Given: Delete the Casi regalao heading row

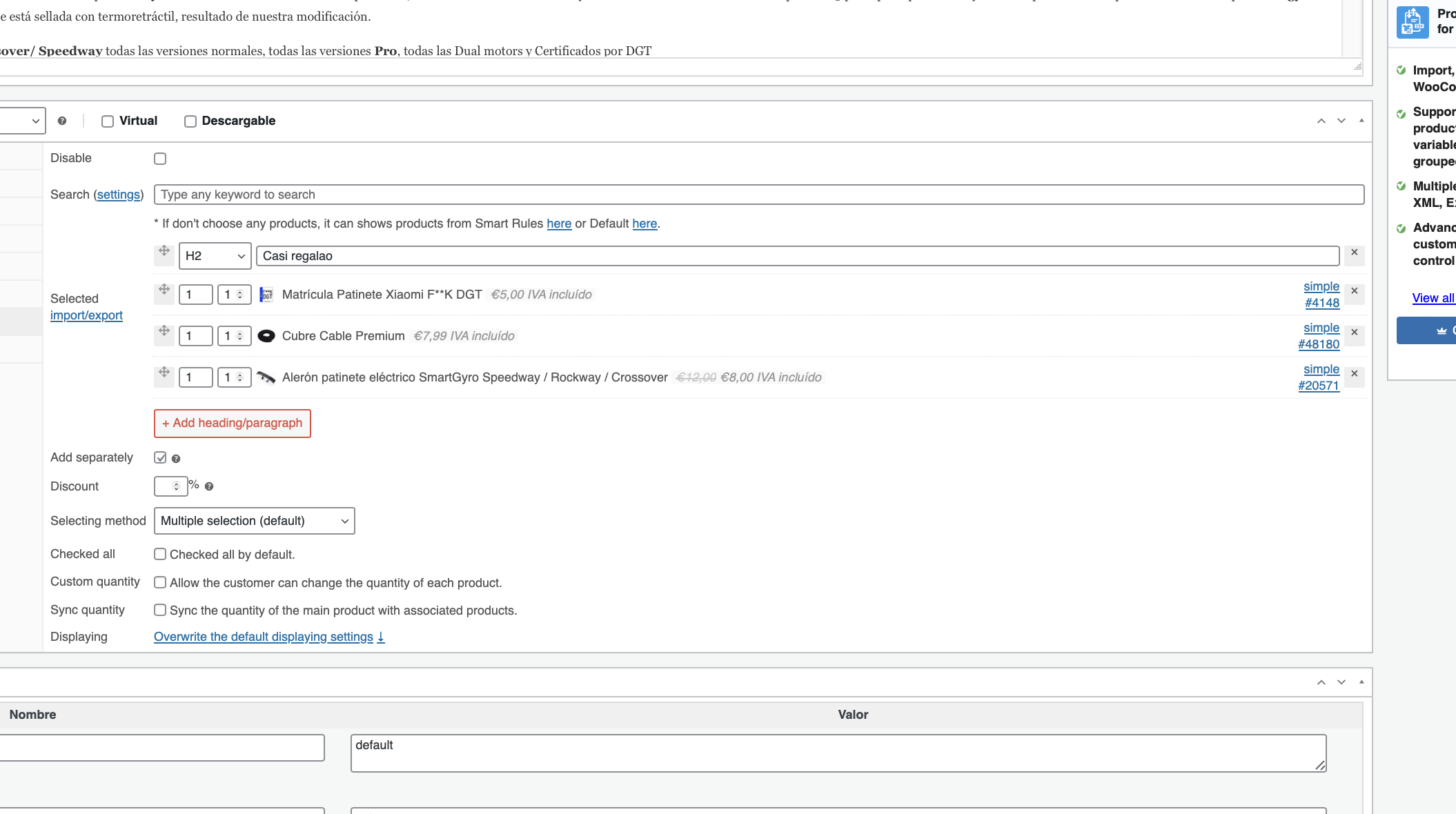Looking at the screenshot, I should click(x=1354, y=252).
